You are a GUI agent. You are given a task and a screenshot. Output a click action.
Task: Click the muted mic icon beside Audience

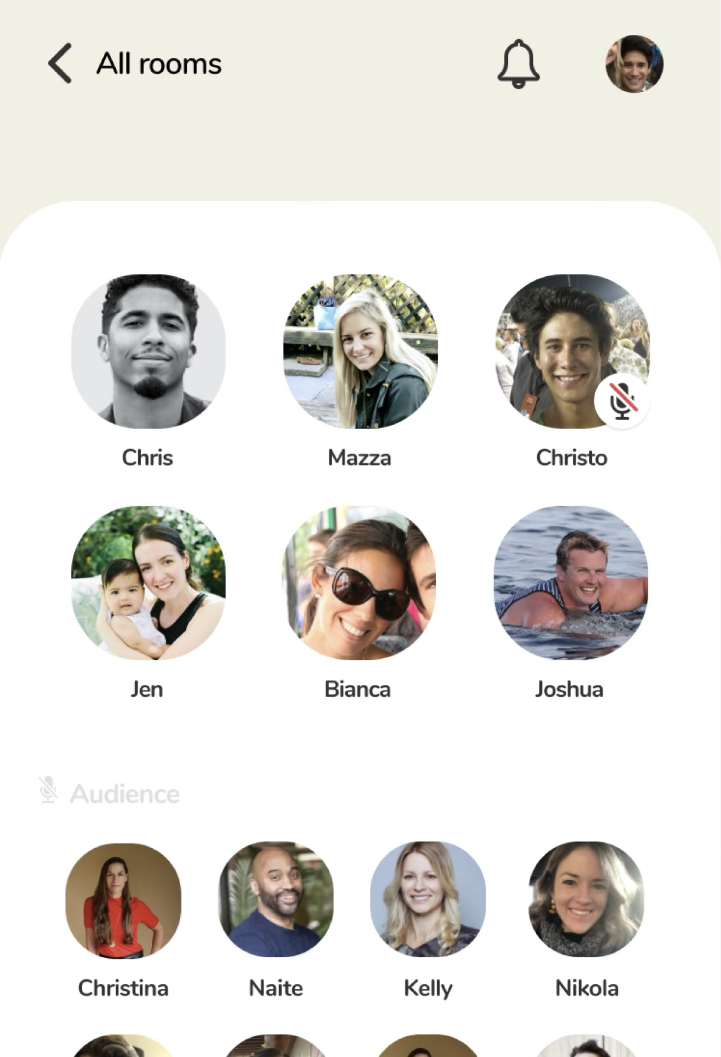pos(48,789)
